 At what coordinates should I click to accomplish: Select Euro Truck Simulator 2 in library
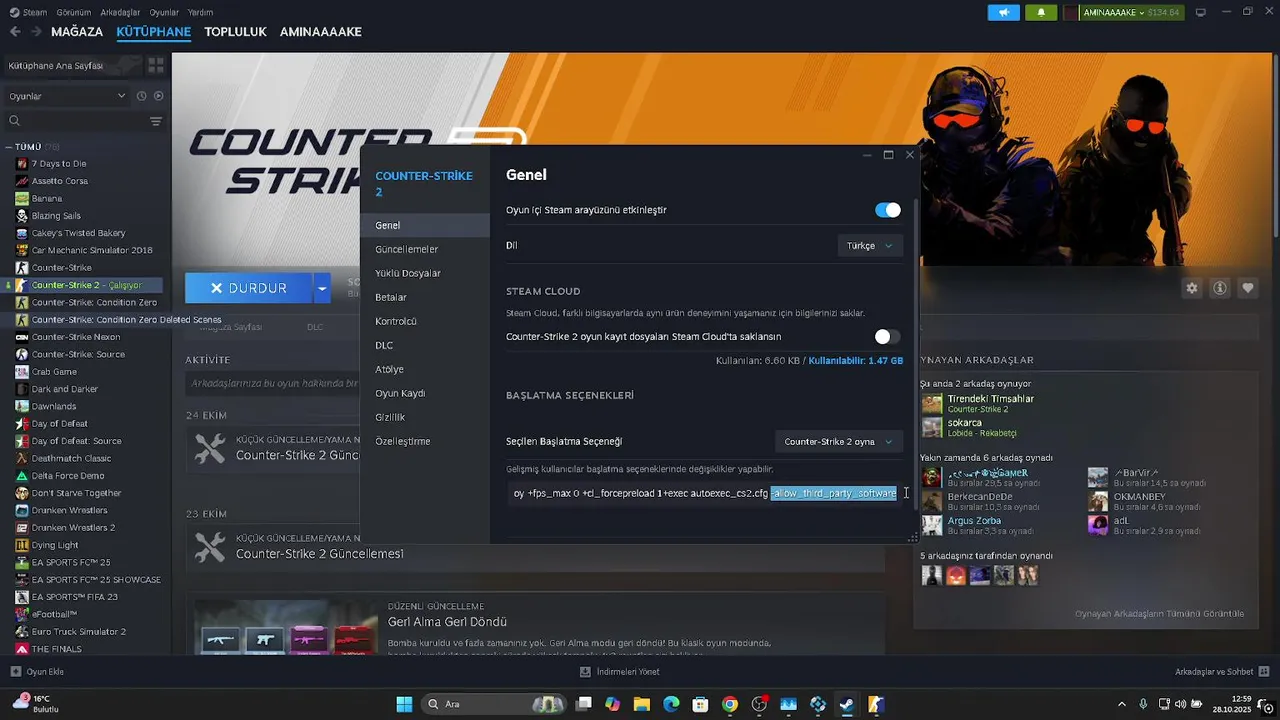pos(78,632)
